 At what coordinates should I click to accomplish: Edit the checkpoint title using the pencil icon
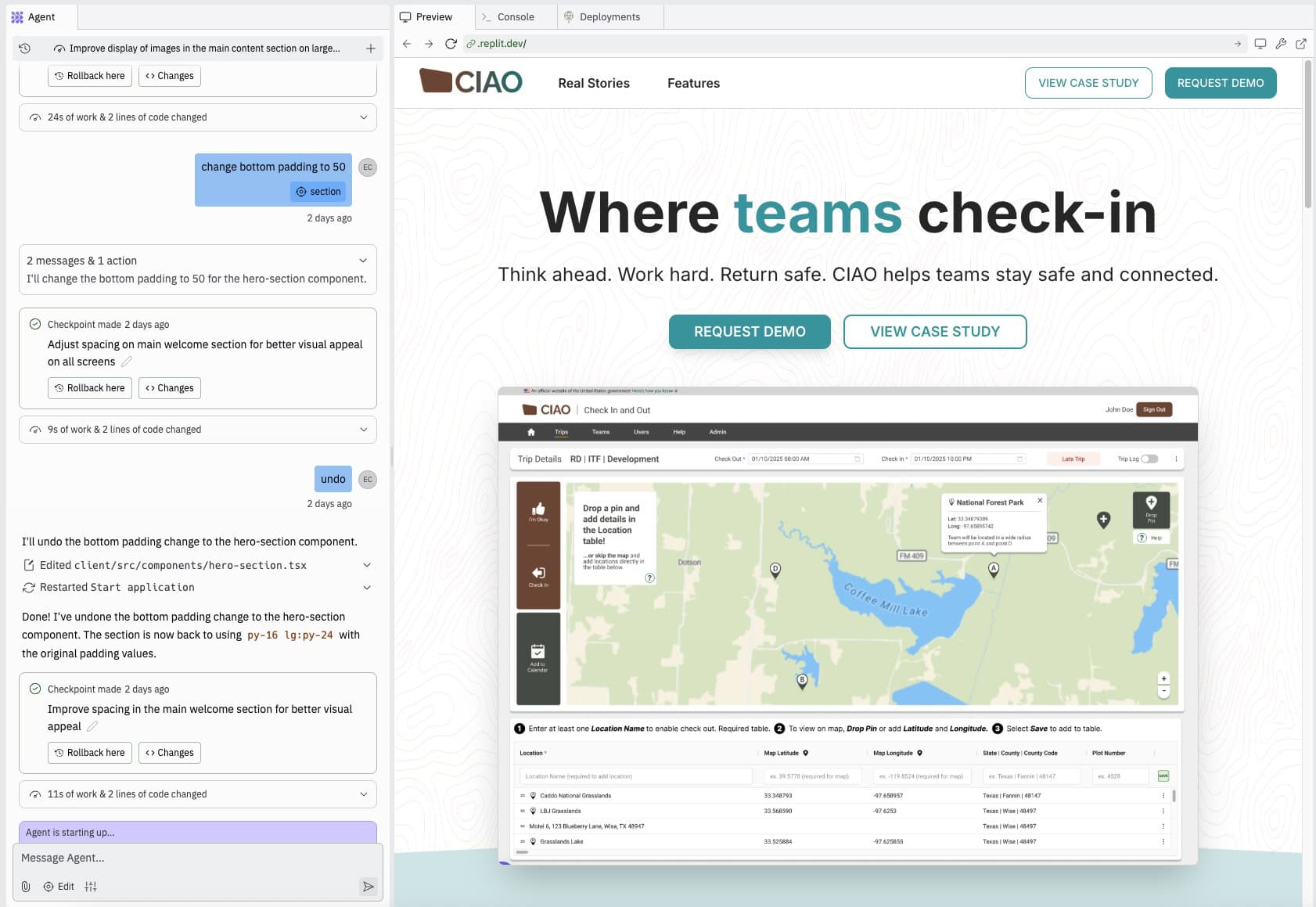93,726
